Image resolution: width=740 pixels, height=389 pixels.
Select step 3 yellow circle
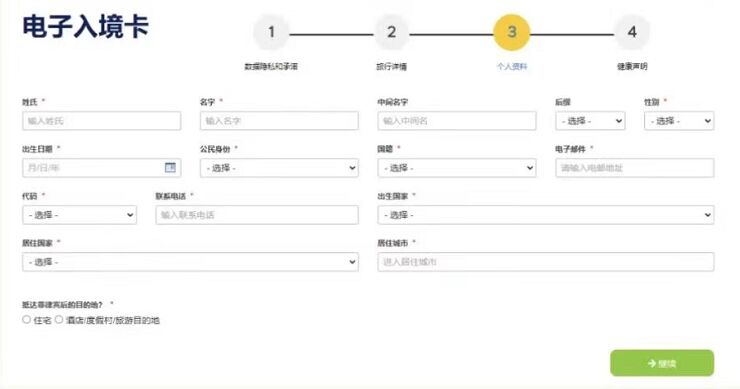coord(512,32)
